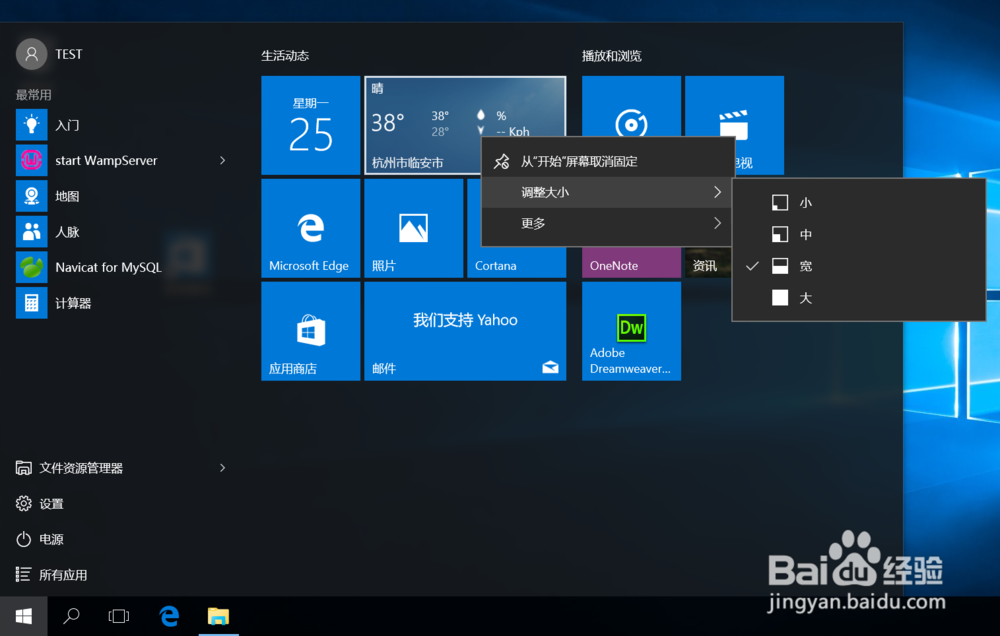
Task: Click the TEST user name
Action: pyautogui.click(x=69, y=54)
